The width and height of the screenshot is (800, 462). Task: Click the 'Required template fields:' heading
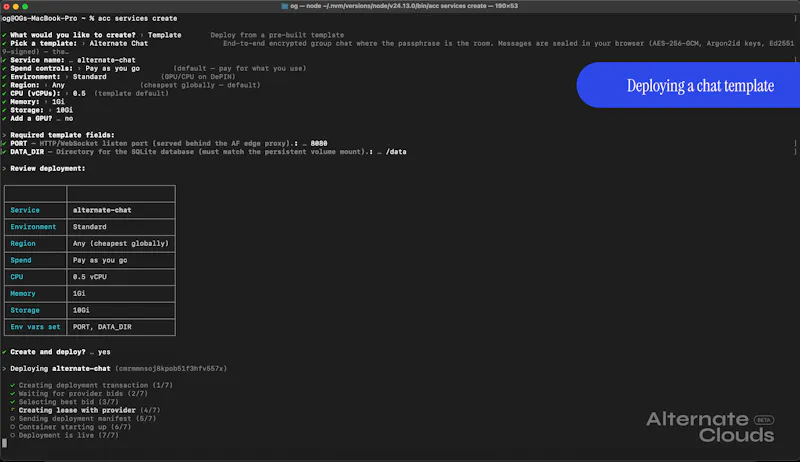pos(62,135)
